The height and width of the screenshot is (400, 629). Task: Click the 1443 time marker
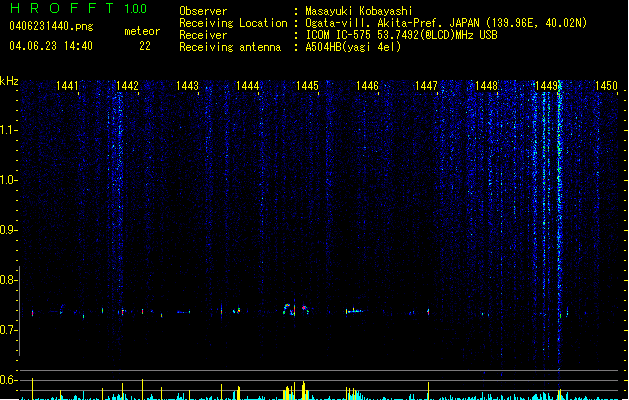click(x=187, y=86)
